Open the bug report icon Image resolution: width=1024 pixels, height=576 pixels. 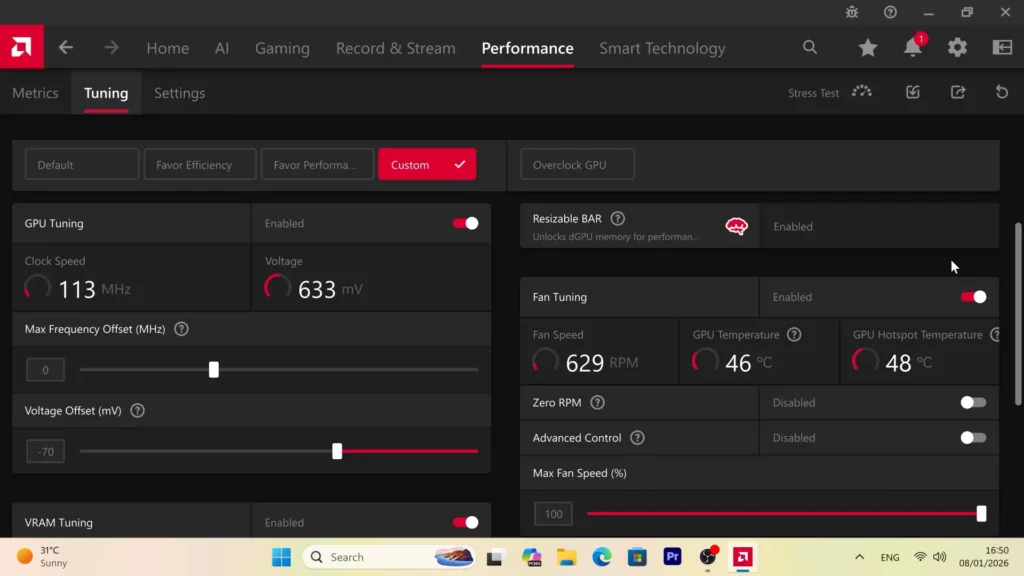pyautogui.click(x=852, y=12)
